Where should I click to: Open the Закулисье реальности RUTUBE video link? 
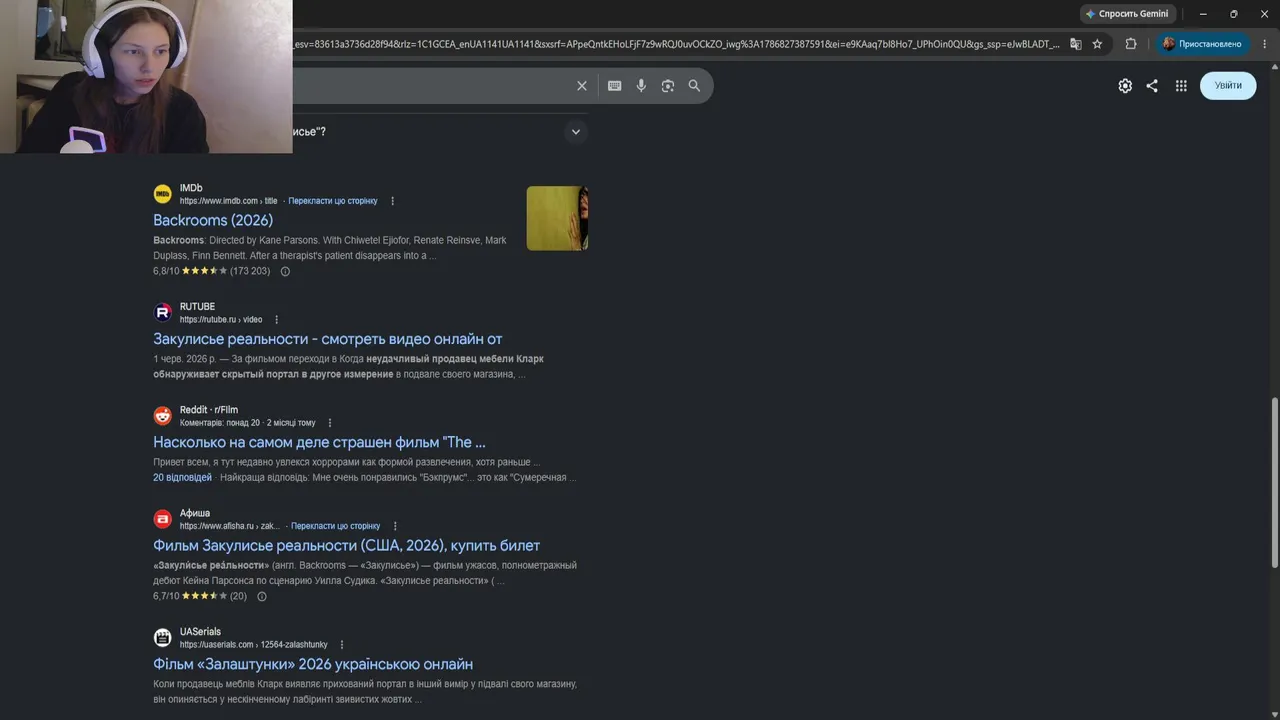tap(328, 339)
